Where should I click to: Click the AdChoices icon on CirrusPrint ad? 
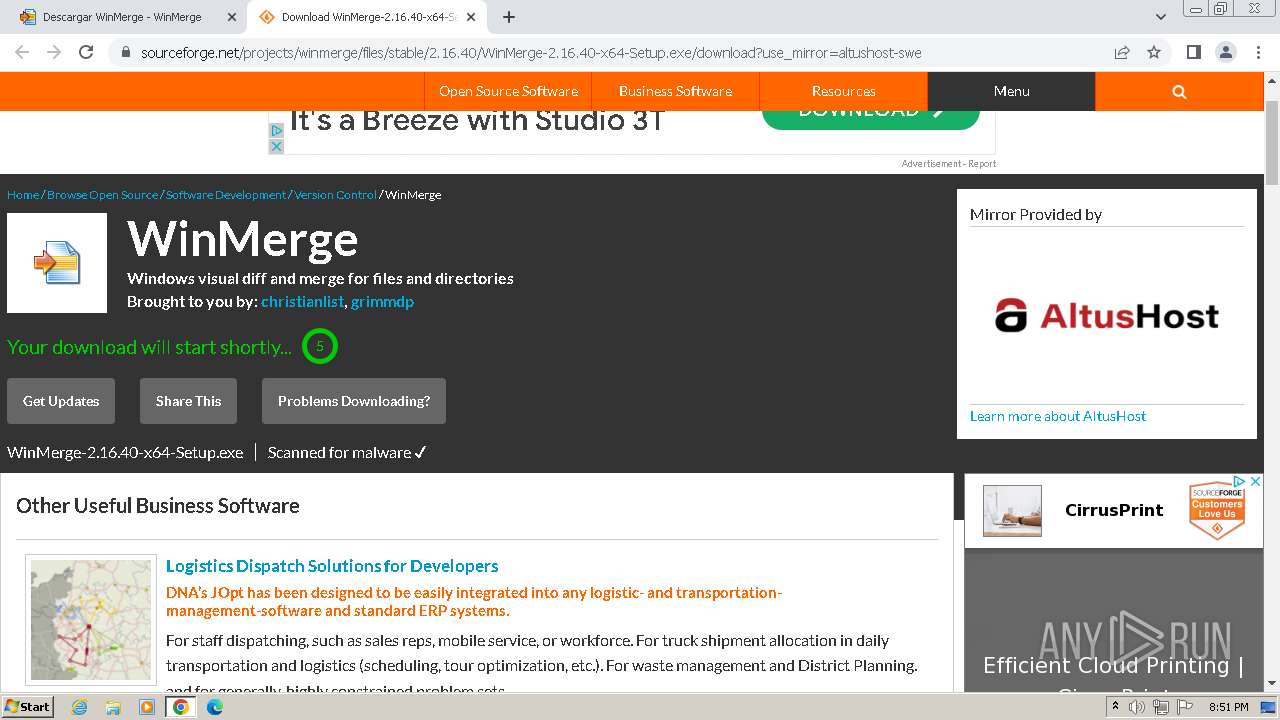[x=1239, y=482]
